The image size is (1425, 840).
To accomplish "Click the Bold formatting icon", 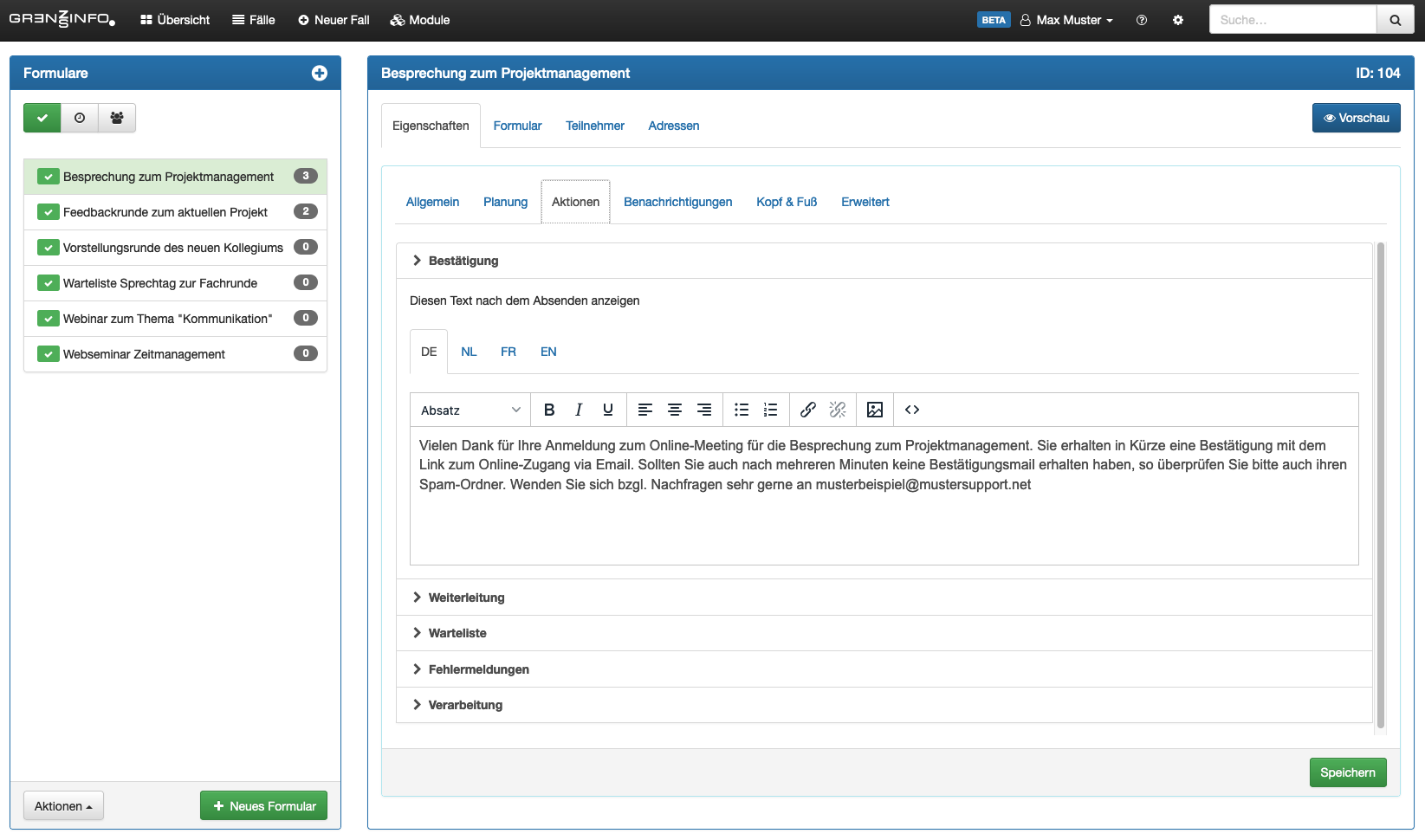I will [549, 410].
